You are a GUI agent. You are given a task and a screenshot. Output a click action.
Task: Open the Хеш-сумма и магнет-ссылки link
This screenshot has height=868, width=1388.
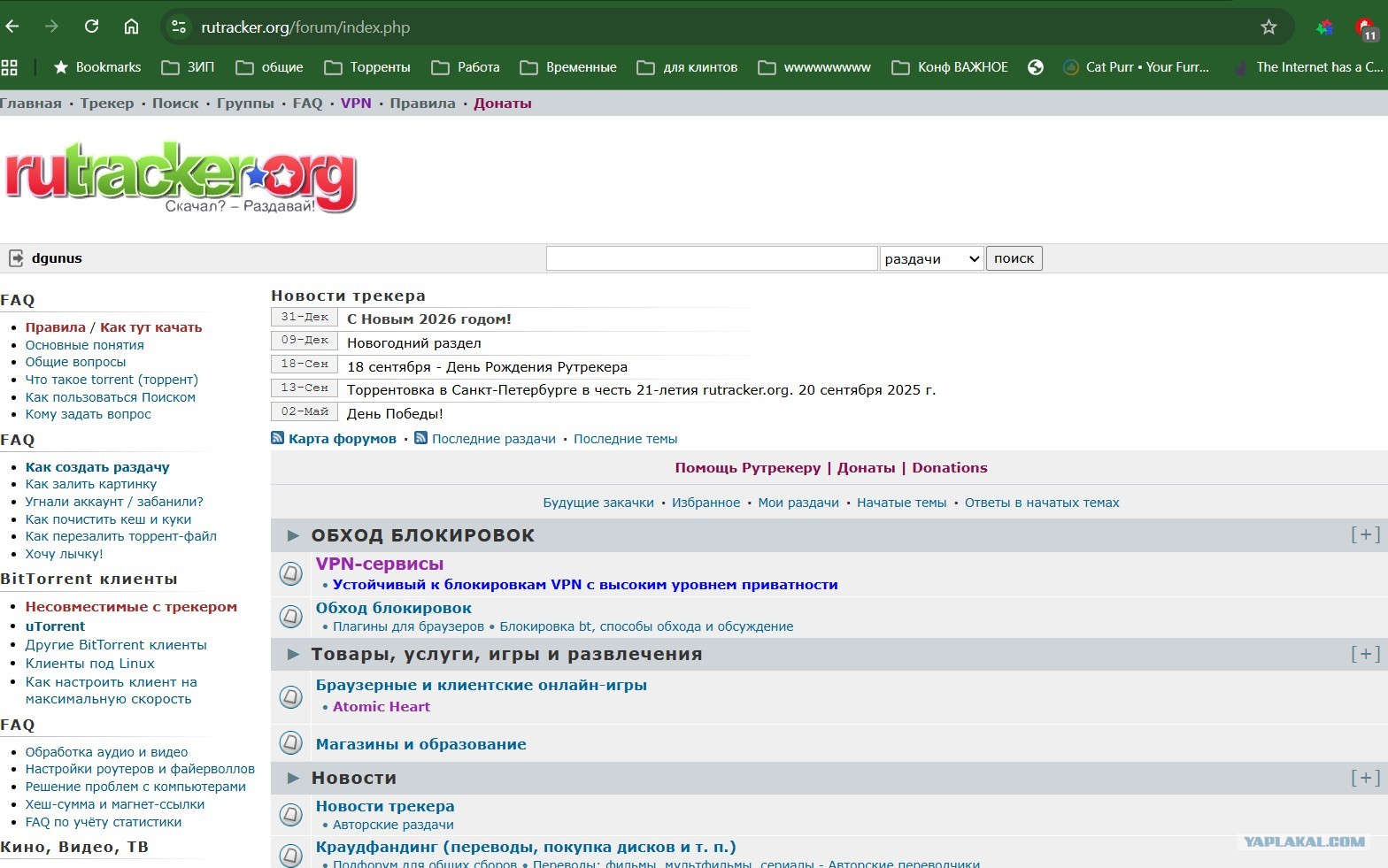coord(115,804)
